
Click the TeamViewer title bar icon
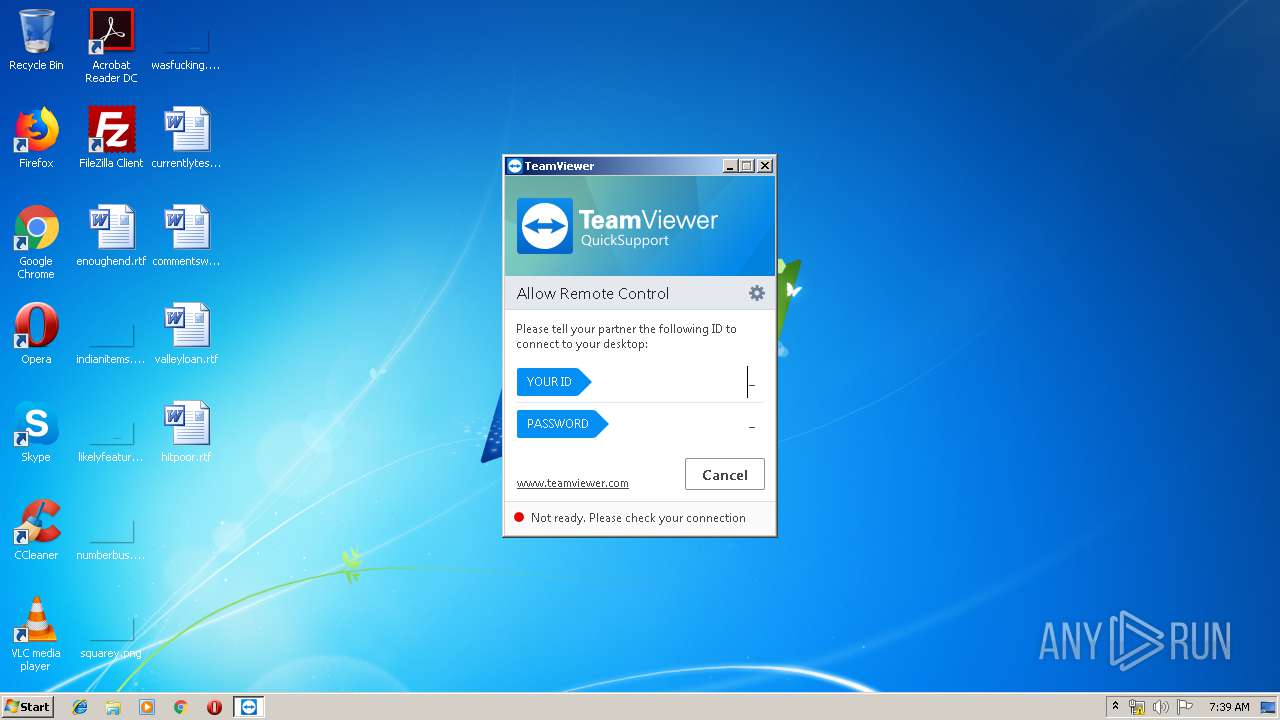point(515,166)
